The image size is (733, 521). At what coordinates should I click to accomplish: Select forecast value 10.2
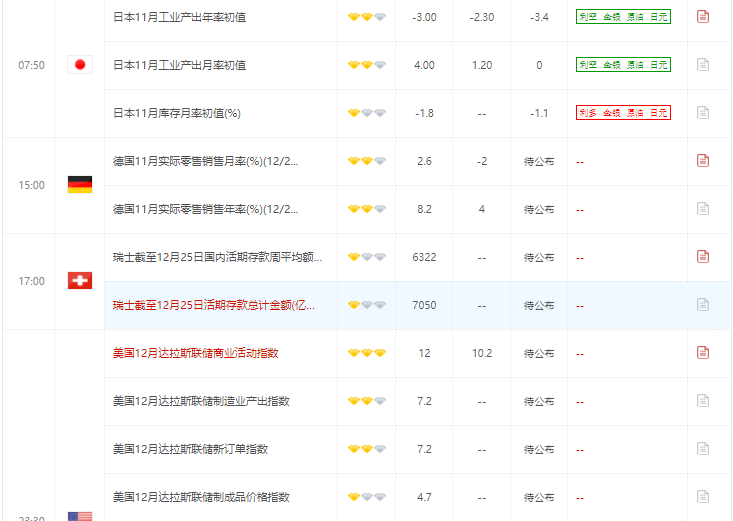(x=481, y=353)
